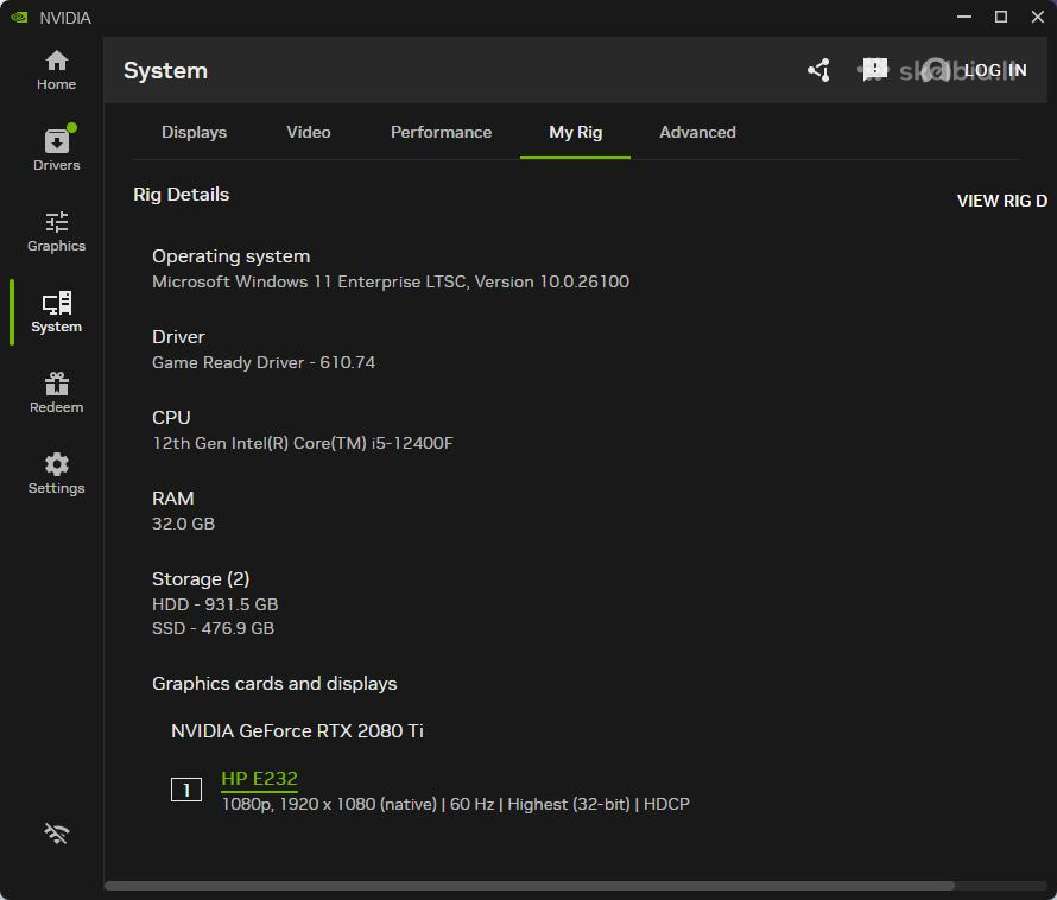Click the 'System' page title
The image size is (1057, 900).
point(166,70)
